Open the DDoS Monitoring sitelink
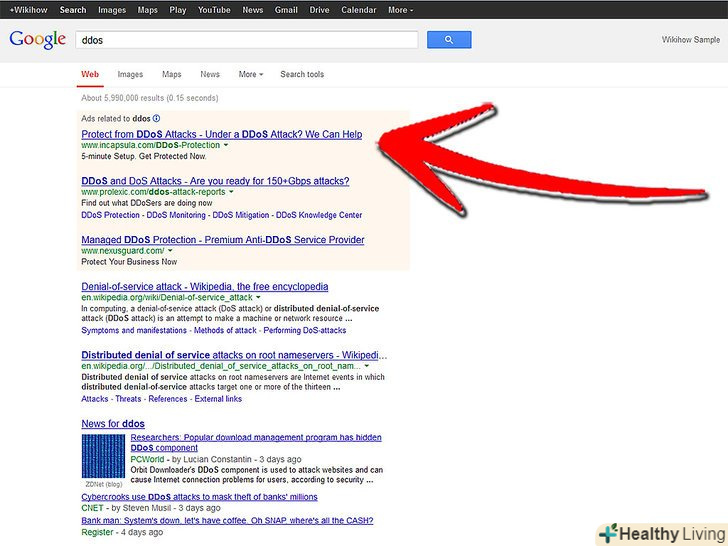This screenshot has width=728, height=546. coord(176,215)
